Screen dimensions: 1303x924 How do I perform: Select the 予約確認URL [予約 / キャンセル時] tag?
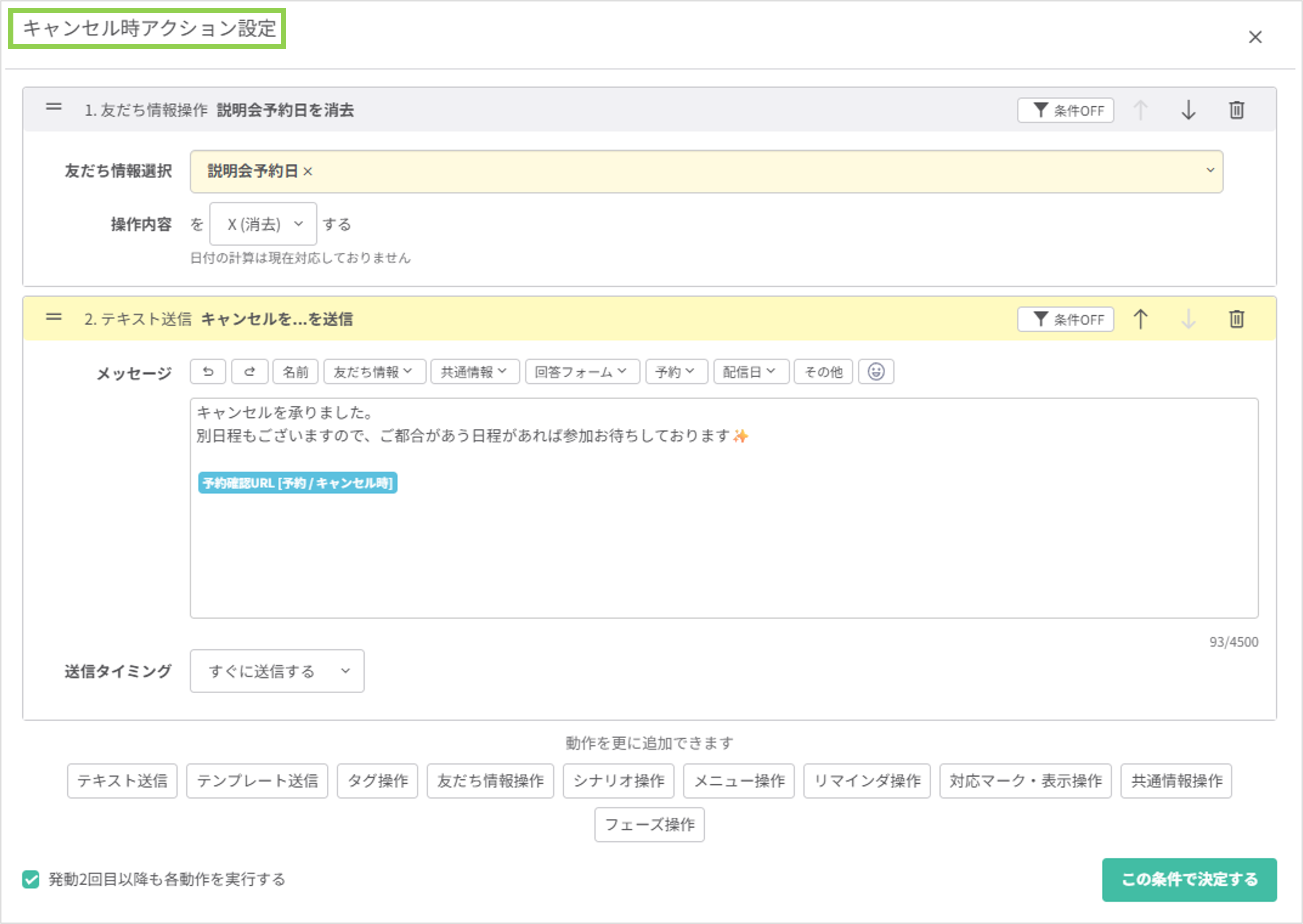tap(297, 483)
